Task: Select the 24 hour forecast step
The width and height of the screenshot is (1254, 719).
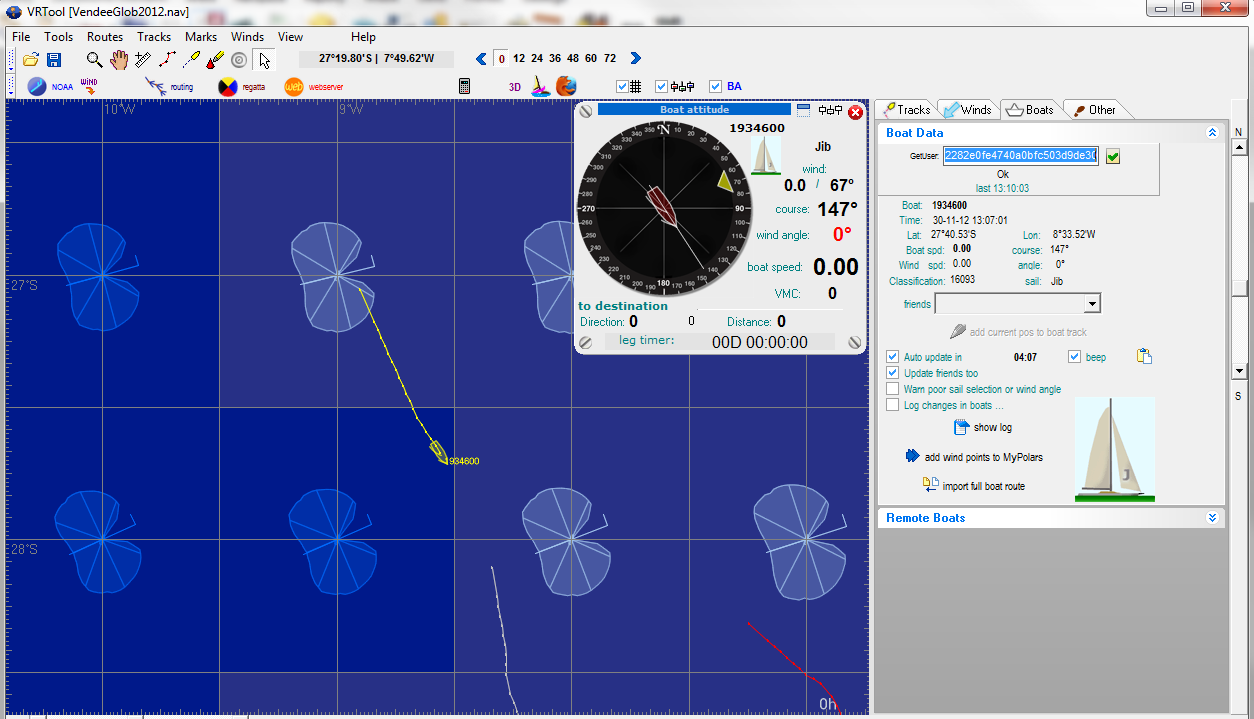Action: [x=537, y=59]
